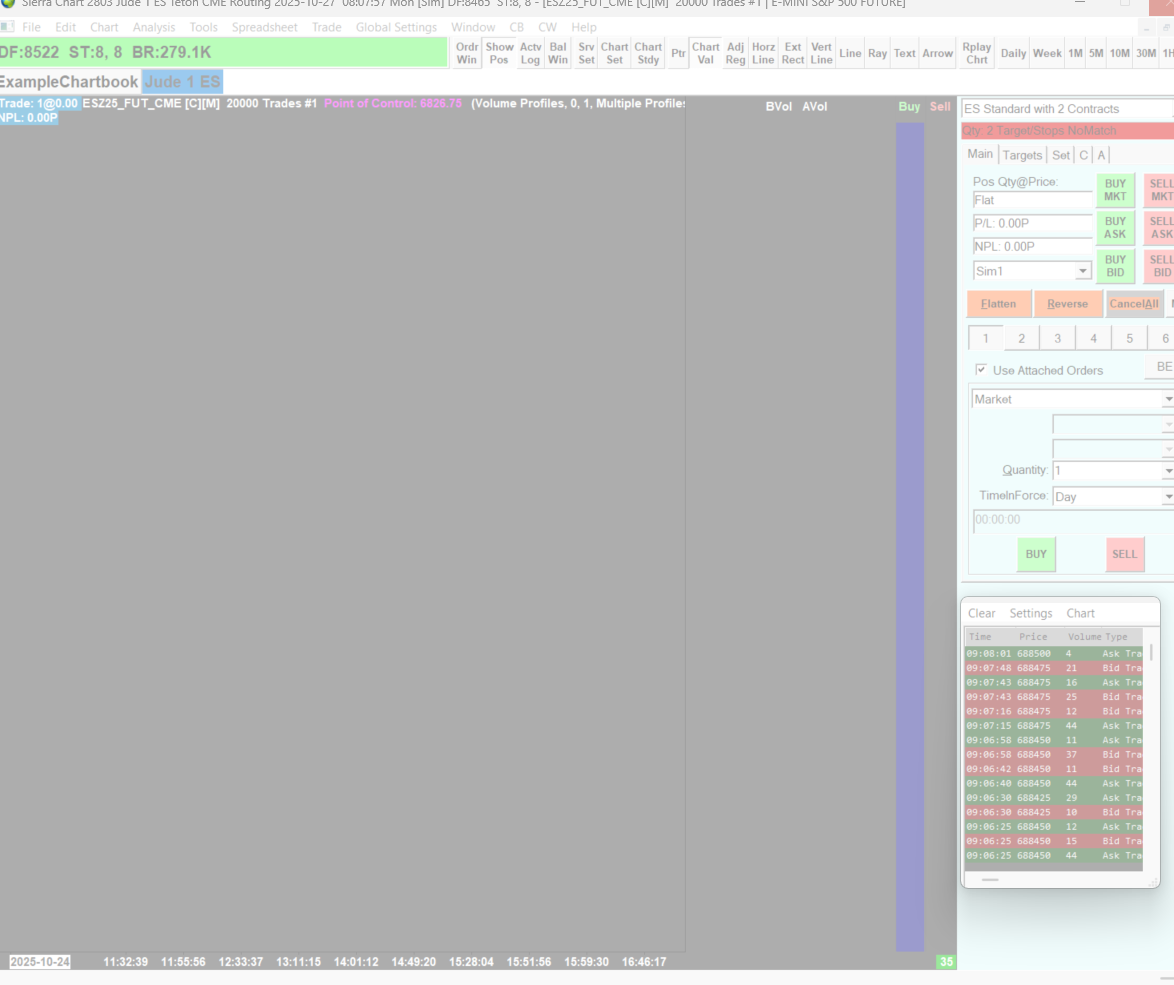Open the Ordr Win toolbar button

coord(466,53)
